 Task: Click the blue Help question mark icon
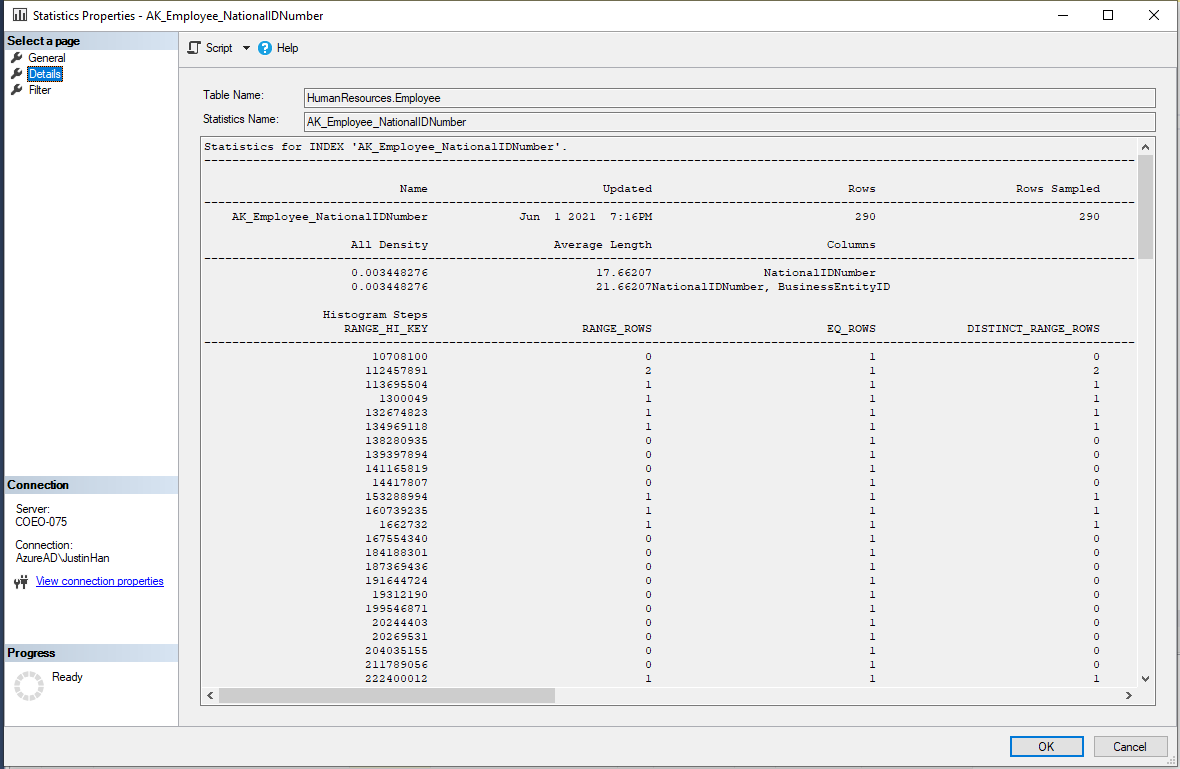pyautogui.click(x=265, y=48)
